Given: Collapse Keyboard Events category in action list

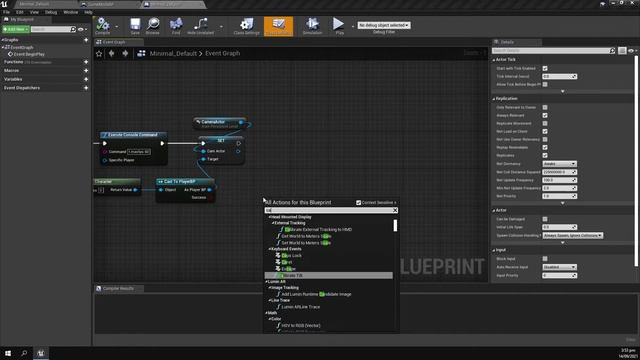Looking at the screenshot, I should pyautogui.click(x=270, y=249).
